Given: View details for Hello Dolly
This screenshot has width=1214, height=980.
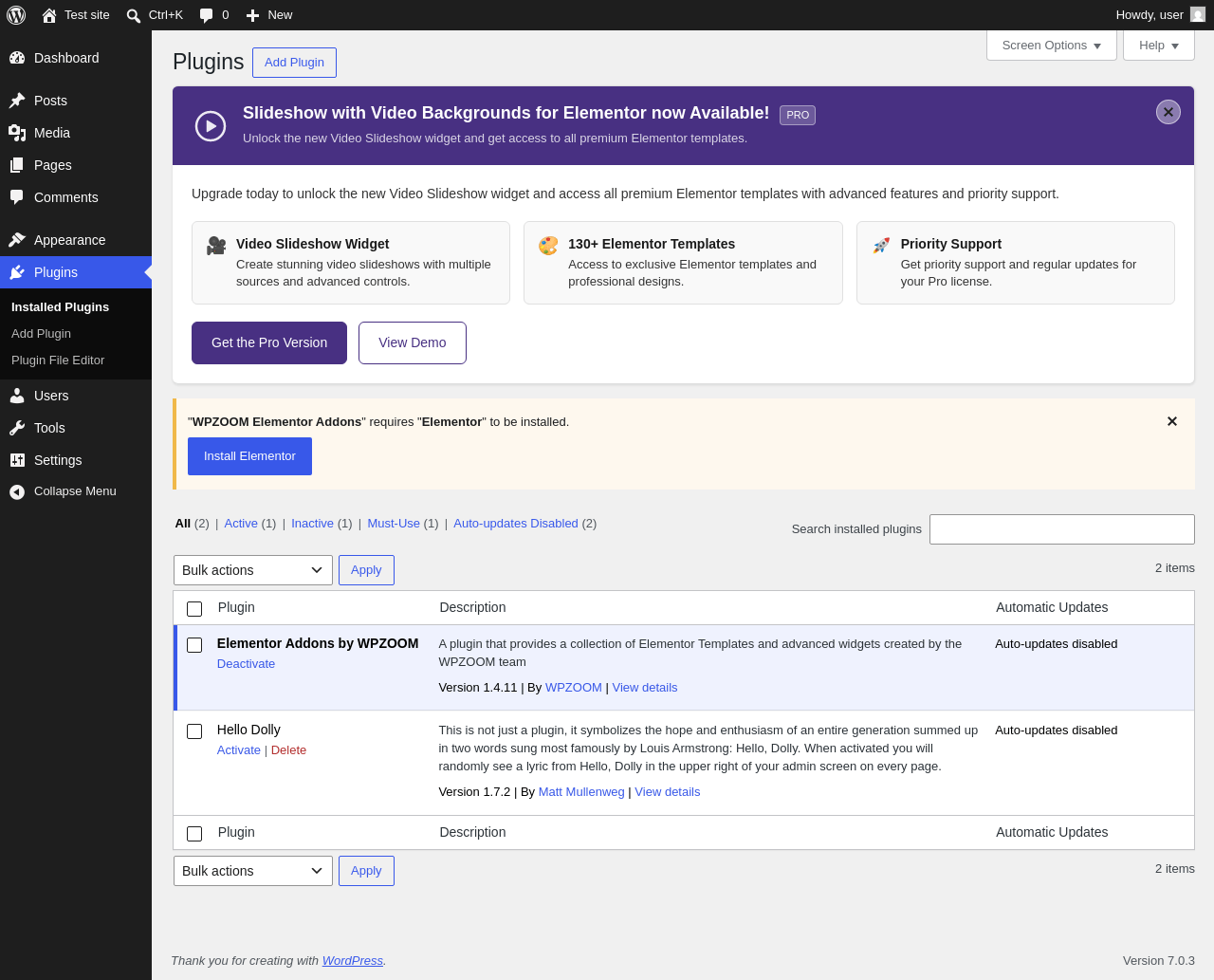Looking at the screenshot, I should pos(668,792).
